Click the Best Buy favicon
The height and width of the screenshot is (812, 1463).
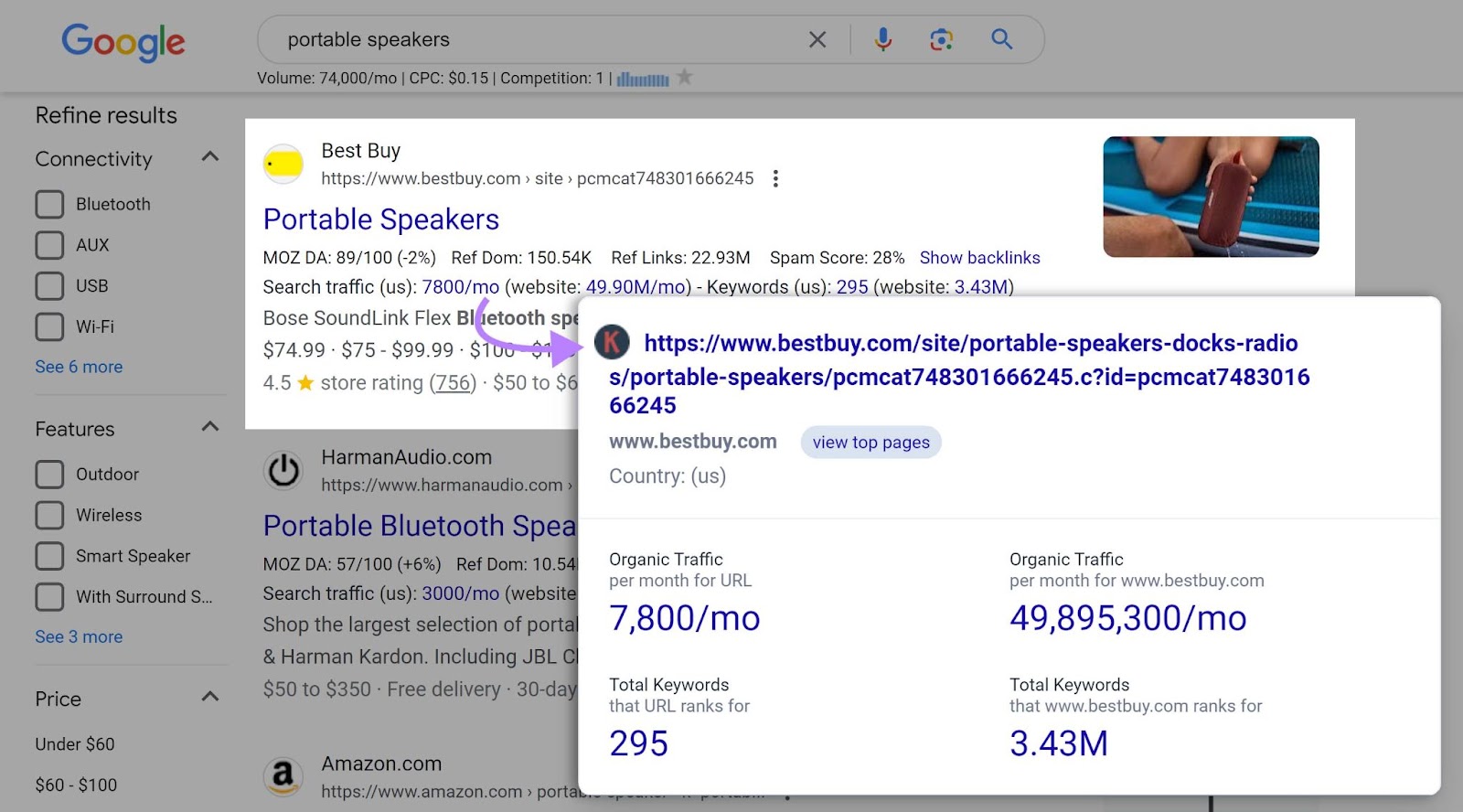click(283, 164)
